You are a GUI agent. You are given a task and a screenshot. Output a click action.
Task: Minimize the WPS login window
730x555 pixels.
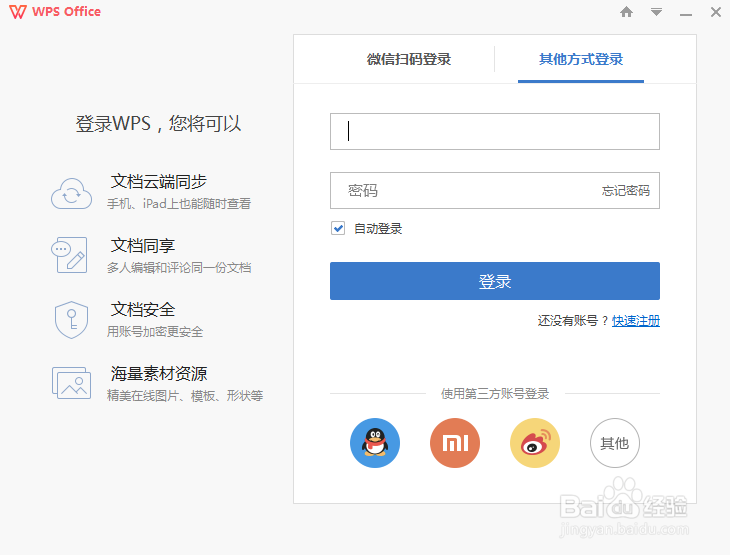coord(686,14)
